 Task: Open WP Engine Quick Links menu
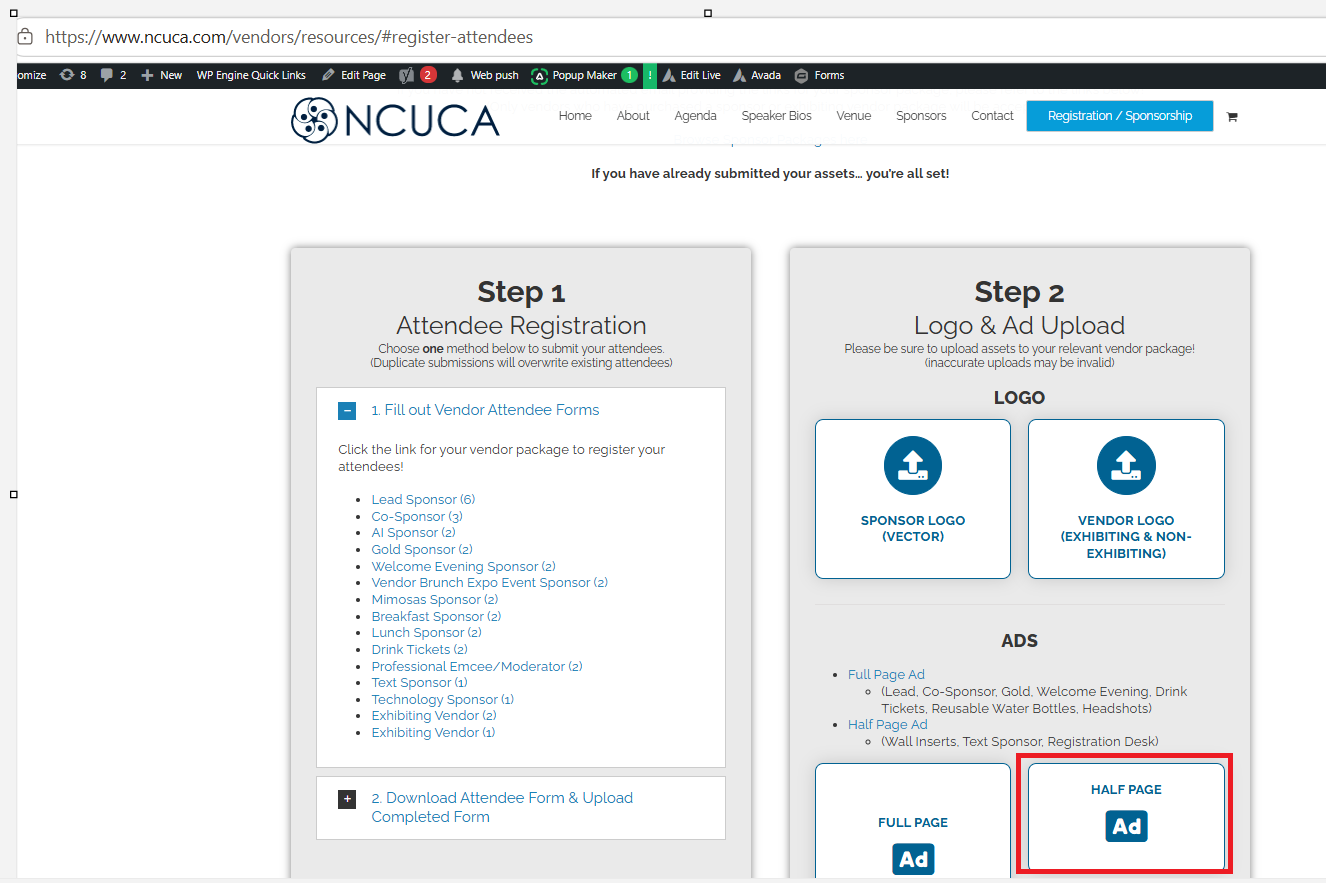(251, 75)
